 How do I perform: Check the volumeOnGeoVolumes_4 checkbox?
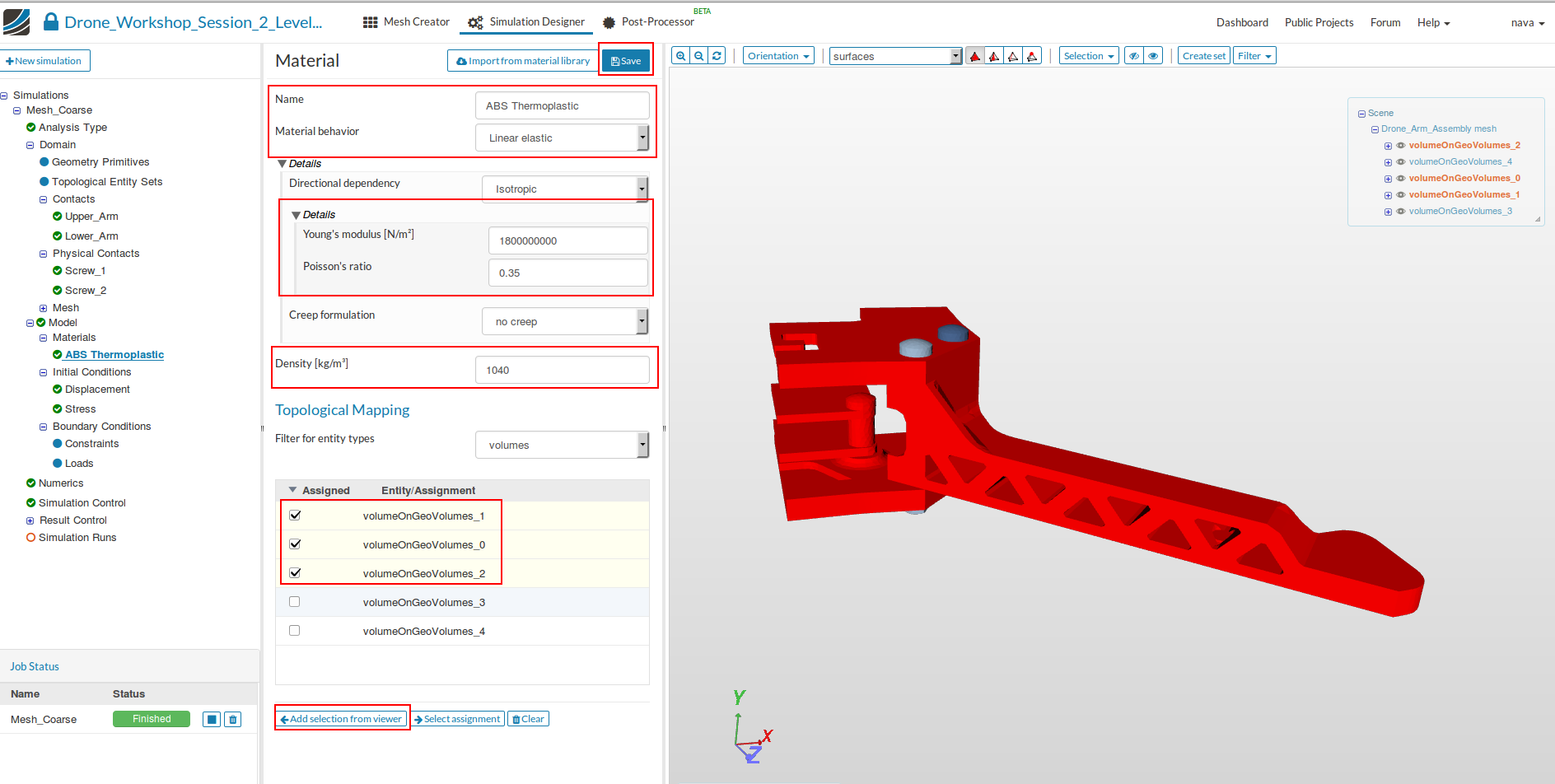click(x=295, y=631)
